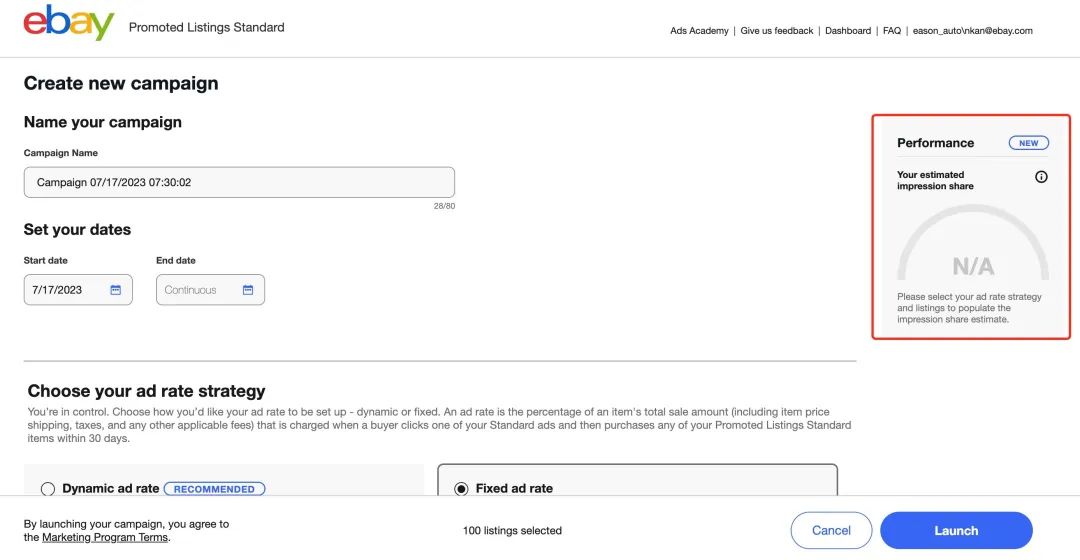This screenshot has height=560, width=1080.
Task: Click the Campaign Name text field
Action: pyautogui.click(x=239, y=182)
